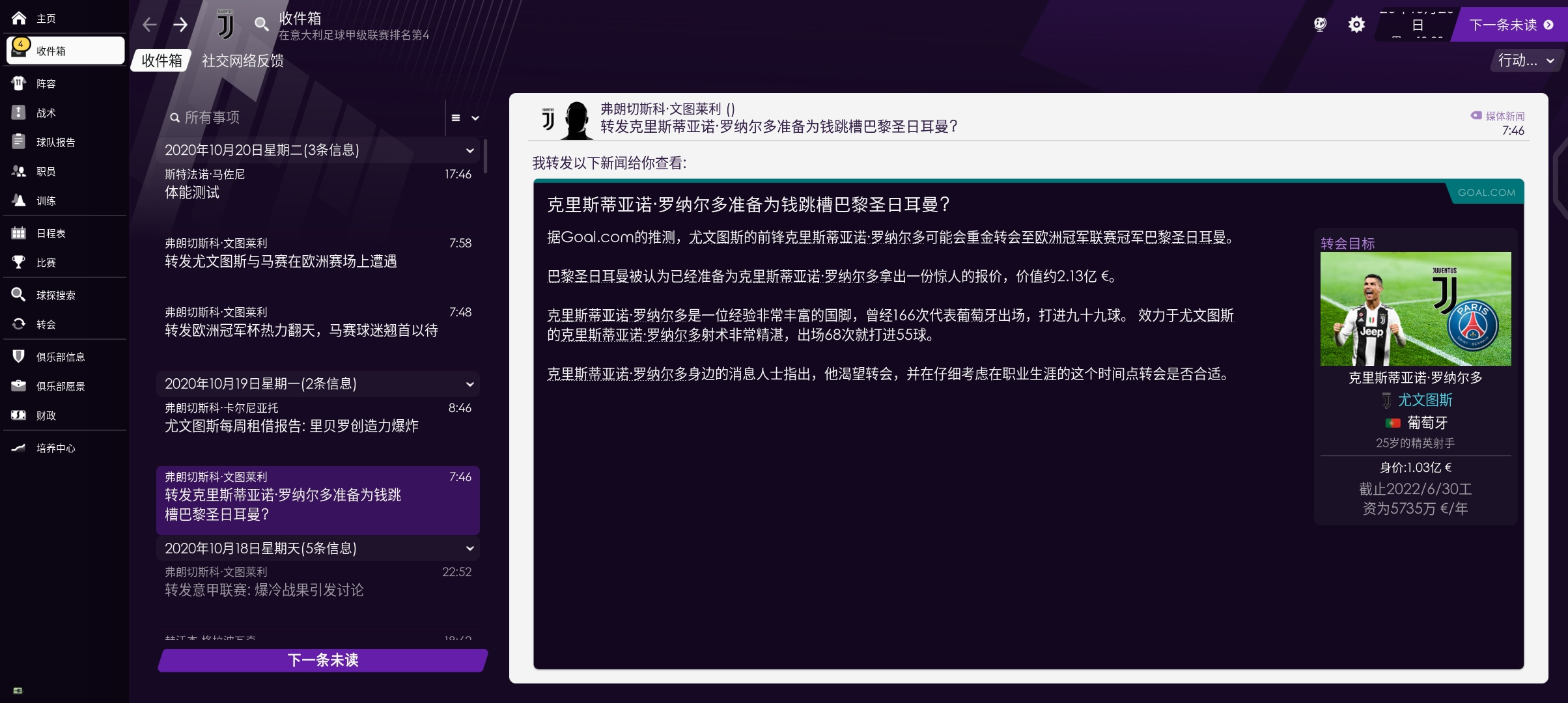Collapse the 2020年10月18日星期天 message group
Screen dimensions: 1568x703
(469, 549)
